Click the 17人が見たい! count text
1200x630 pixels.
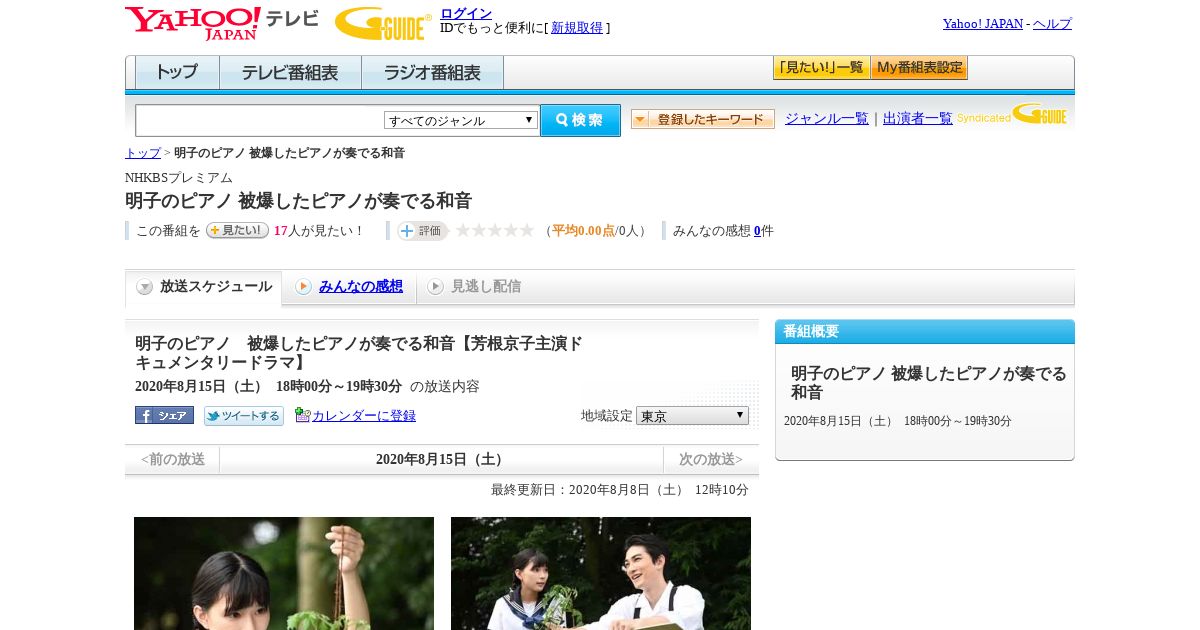click(x=319, y=231)
